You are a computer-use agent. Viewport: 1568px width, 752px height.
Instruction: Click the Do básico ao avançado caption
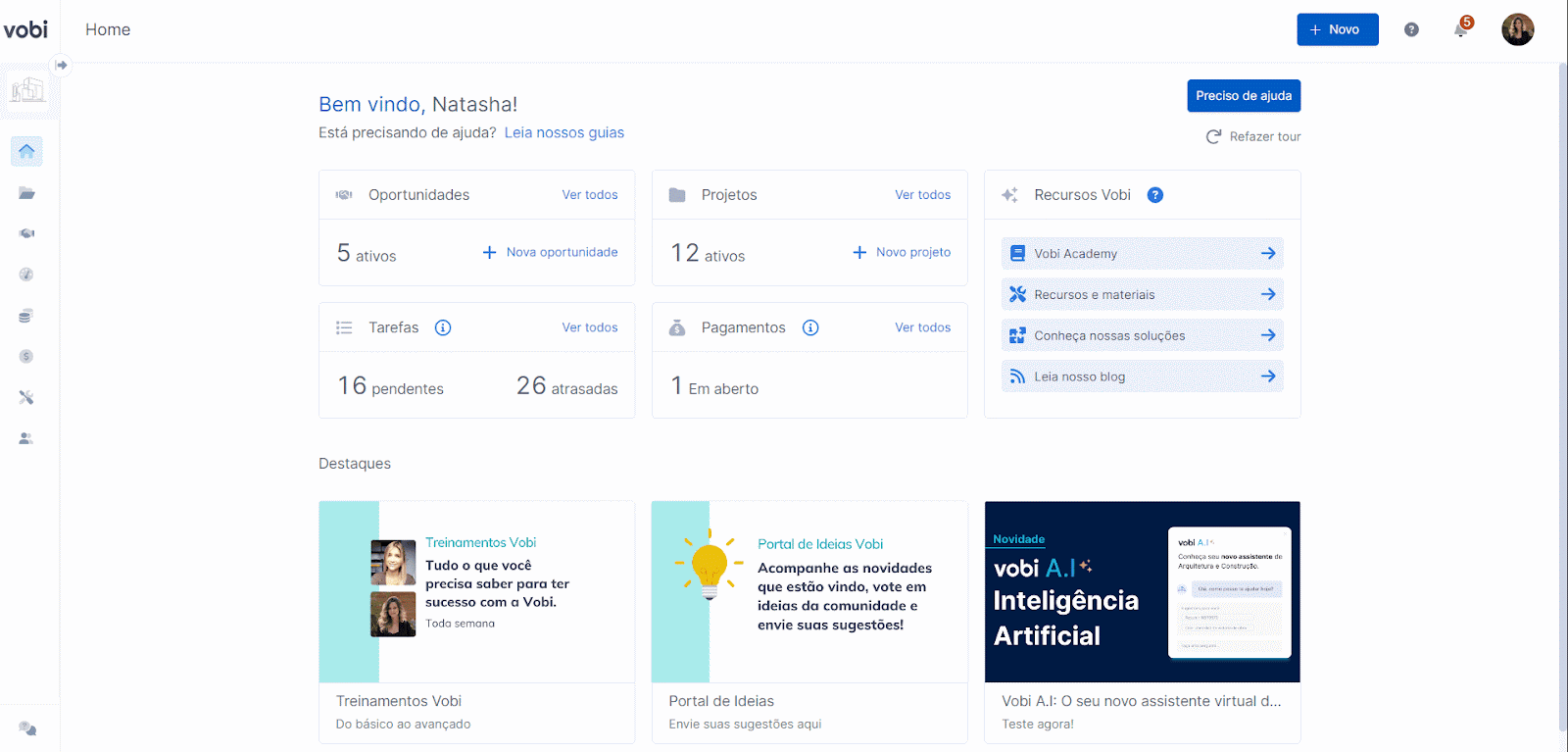[x=403, y=725]
